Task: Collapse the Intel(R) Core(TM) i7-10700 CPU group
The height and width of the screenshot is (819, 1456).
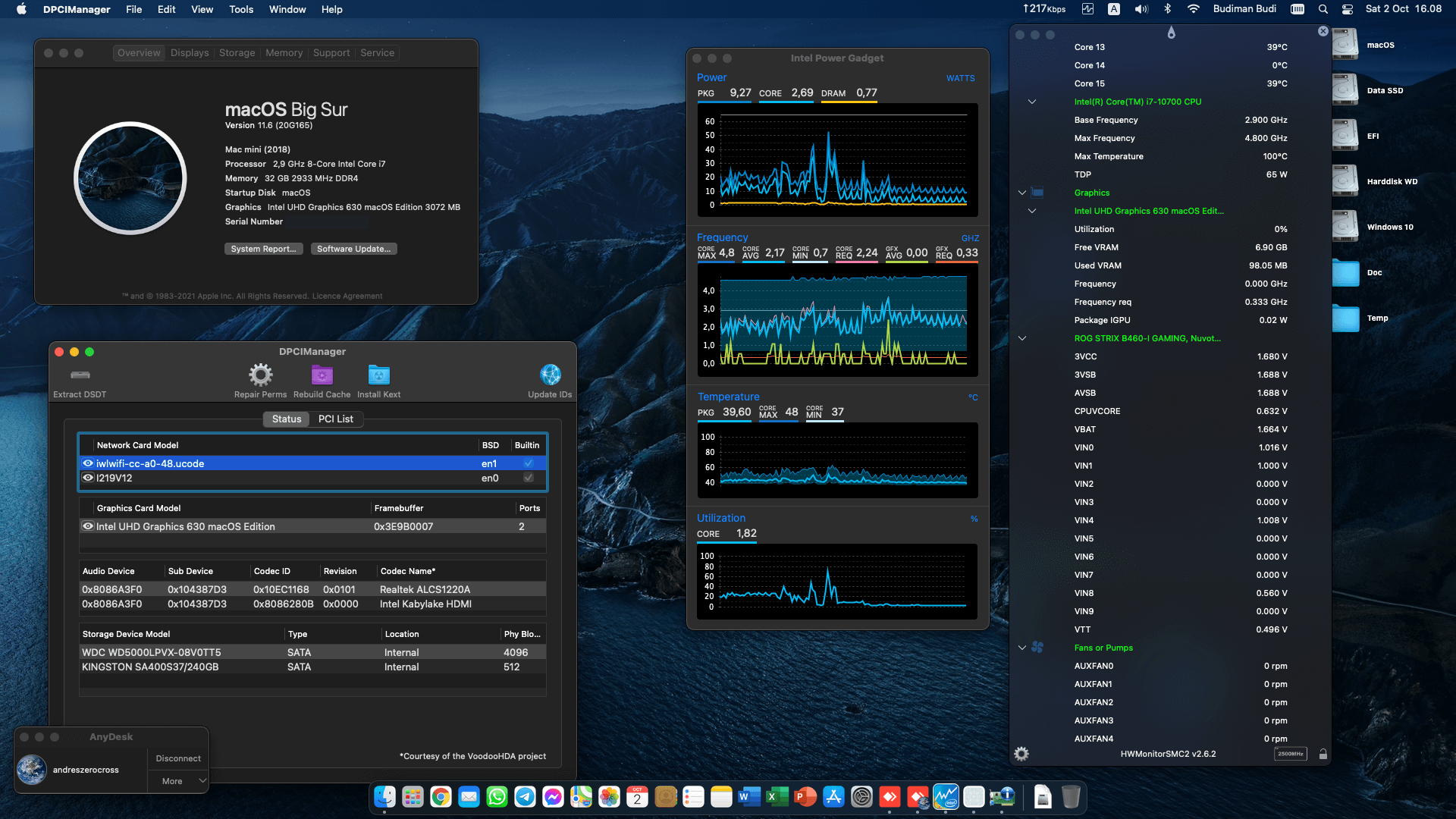Action: pyautogui.click(x=1031, y=102)
